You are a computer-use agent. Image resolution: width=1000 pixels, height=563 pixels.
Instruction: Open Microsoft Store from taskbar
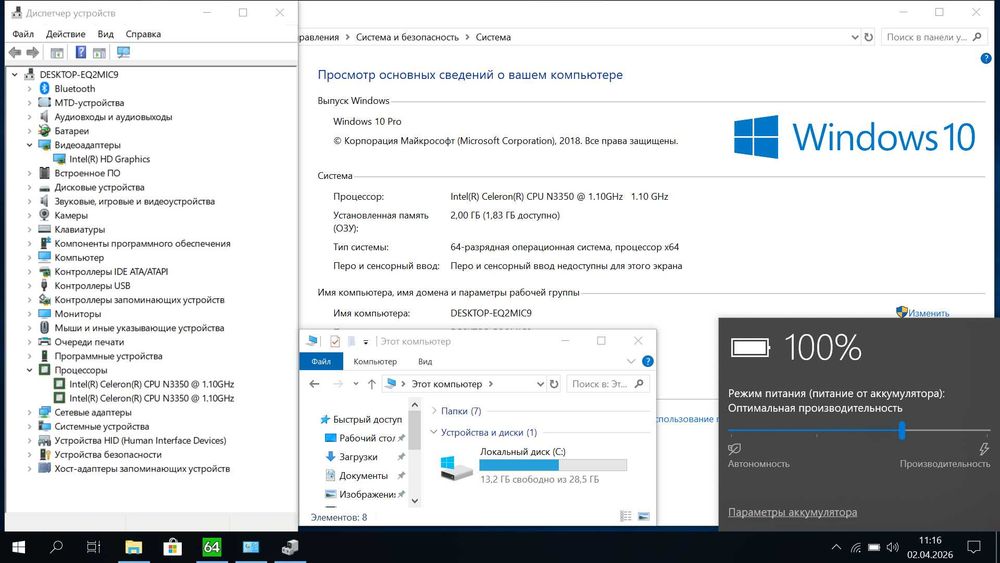pos(172,547)
